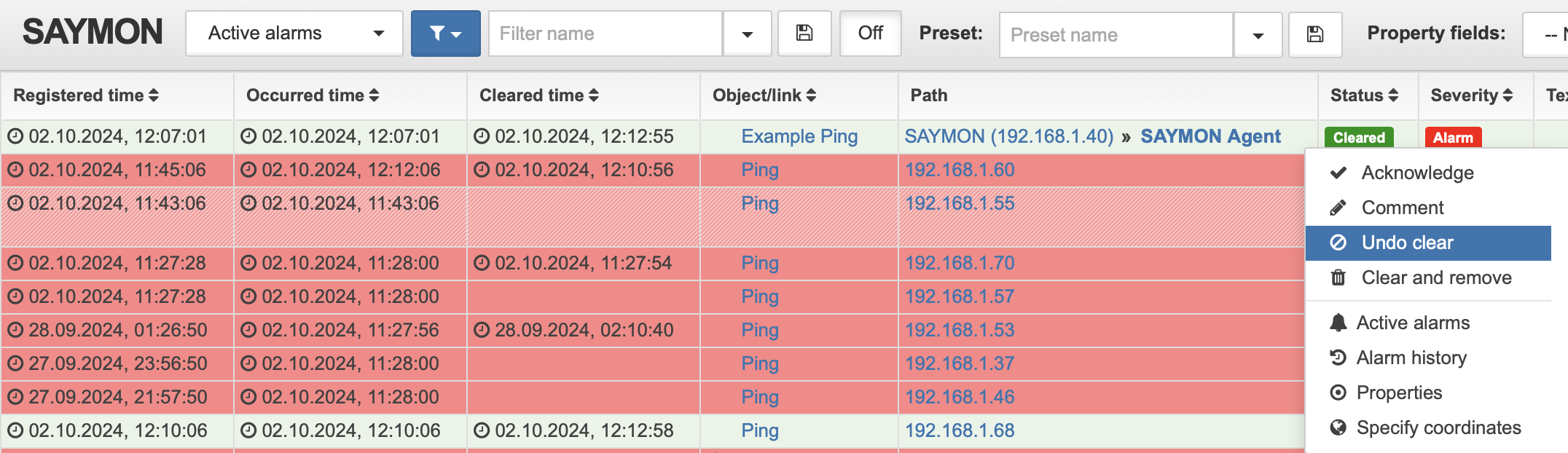The height and width of the screenshot is (453, 1568).
Task: Open Properties from the context menu
Action: (1428, 393)
